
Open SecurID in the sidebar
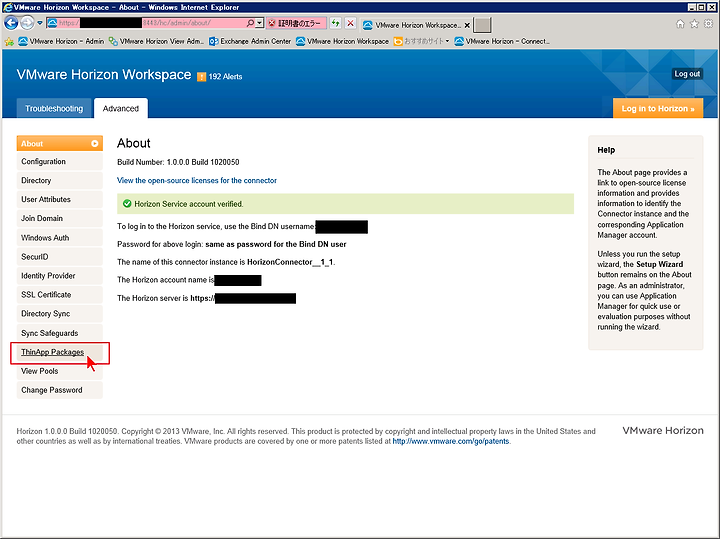60,257
